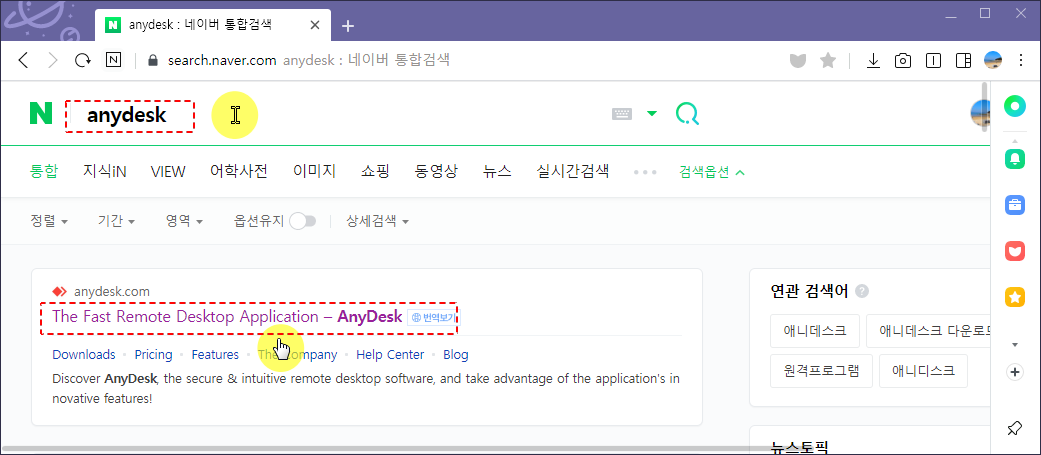Switch to the 동영상 tab
1041x455 pixels.
click(436, 171)
